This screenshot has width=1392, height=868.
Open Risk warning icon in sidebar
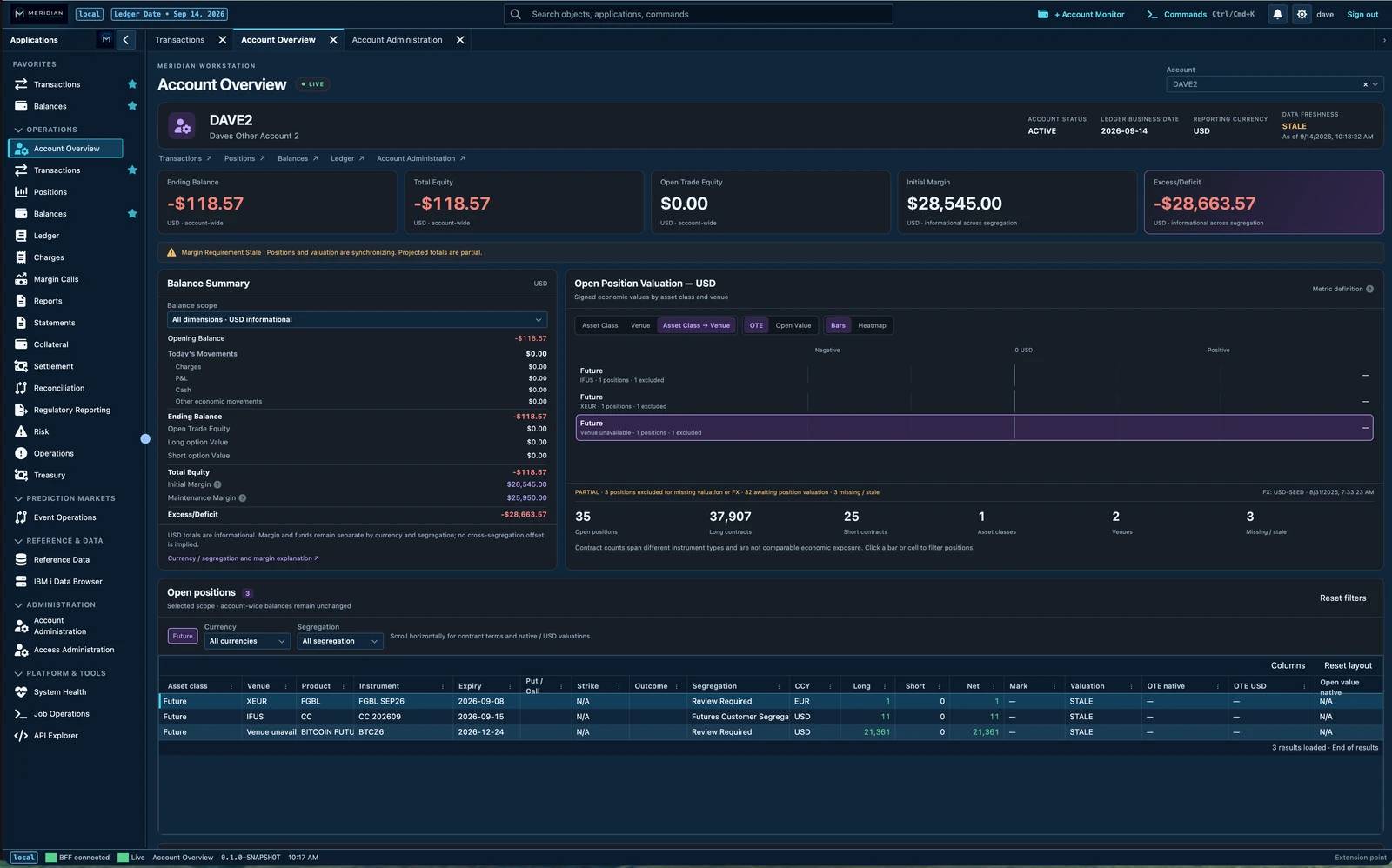[21, 431]
